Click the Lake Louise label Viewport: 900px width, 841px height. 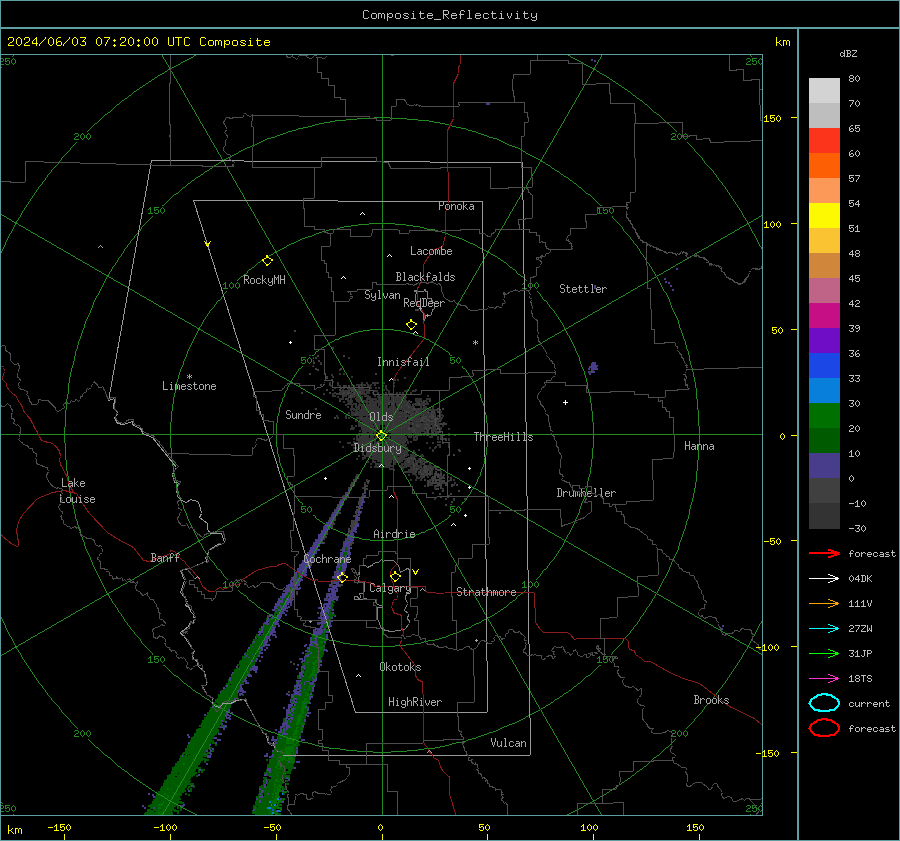pos(77,491)
